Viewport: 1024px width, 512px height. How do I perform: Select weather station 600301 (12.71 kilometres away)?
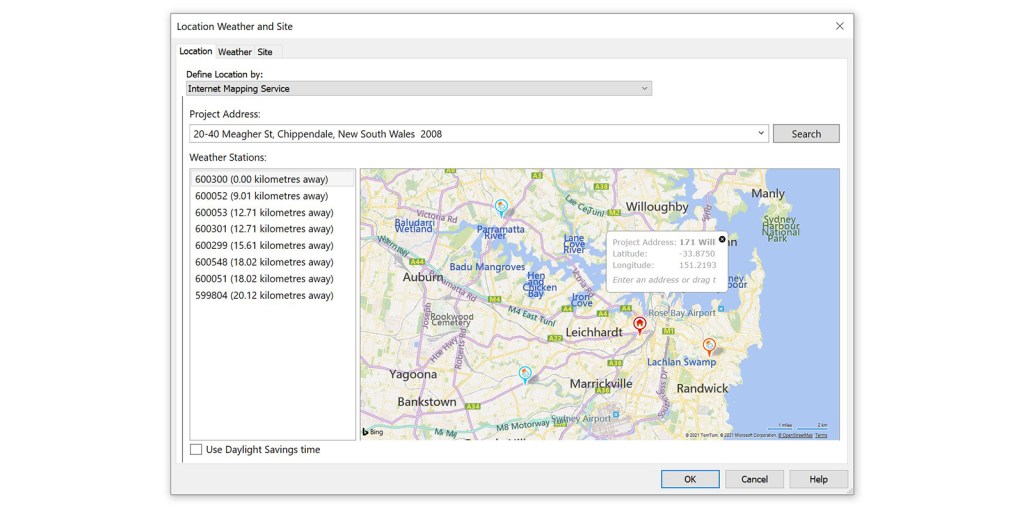(x=272, y=229)
